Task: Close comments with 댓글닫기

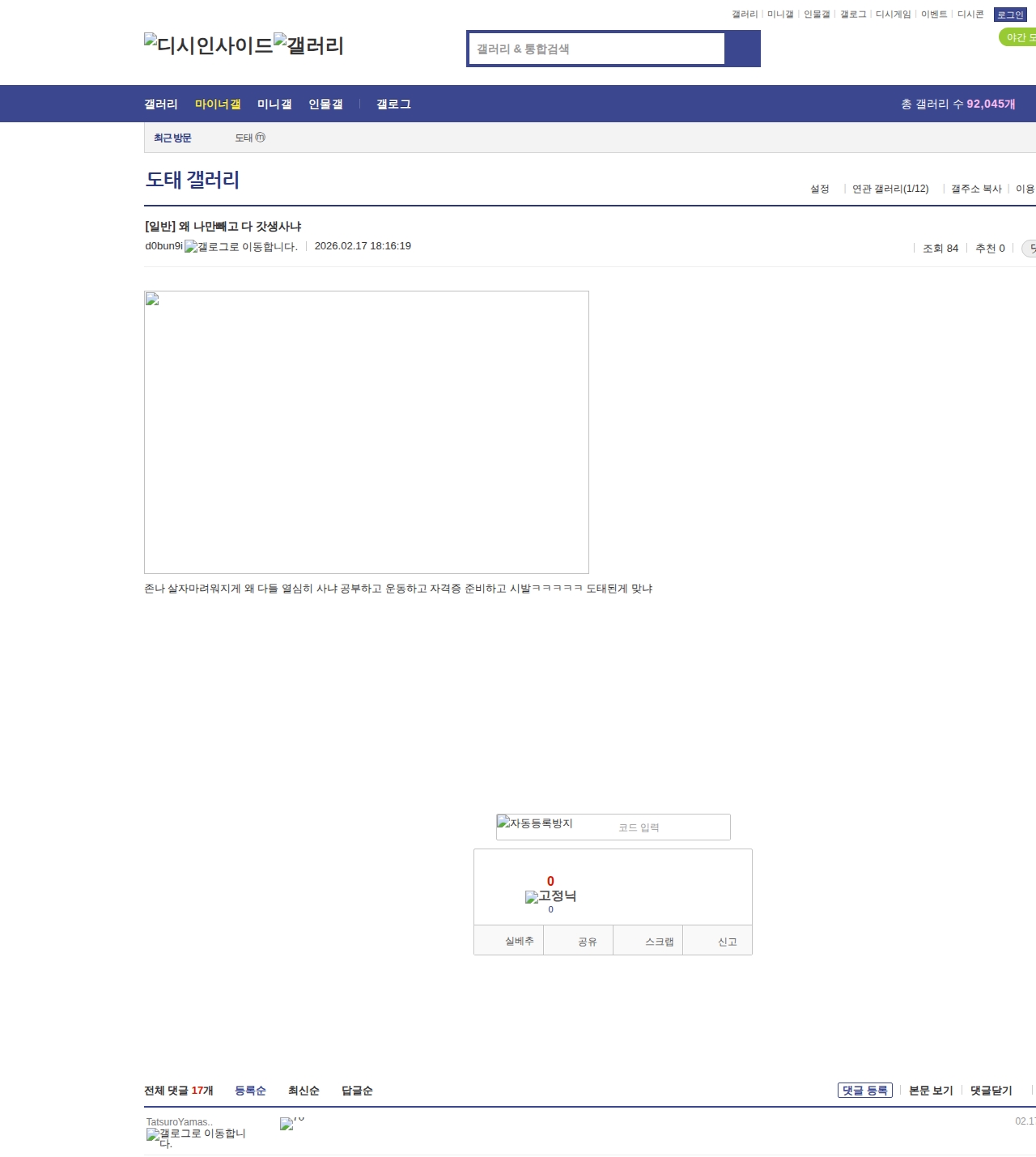Action: coord(991,1091)
